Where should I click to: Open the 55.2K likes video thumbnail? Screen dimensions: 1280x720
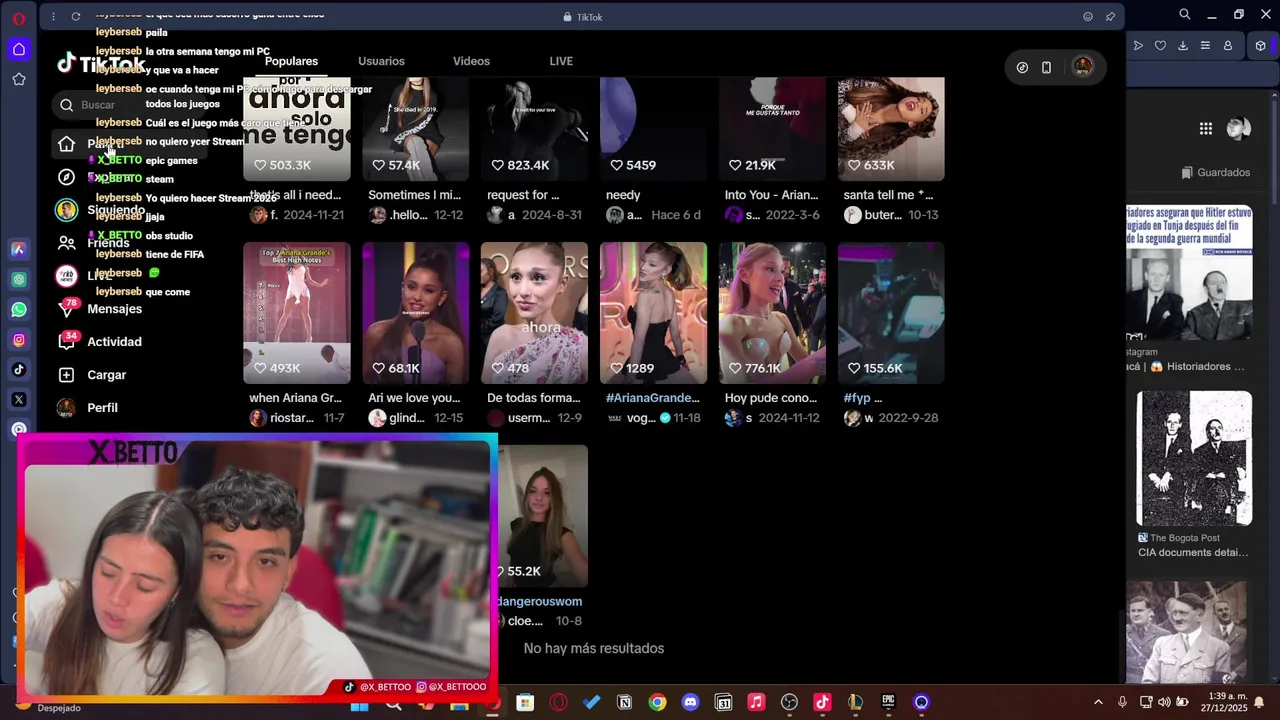click(543, 516)
